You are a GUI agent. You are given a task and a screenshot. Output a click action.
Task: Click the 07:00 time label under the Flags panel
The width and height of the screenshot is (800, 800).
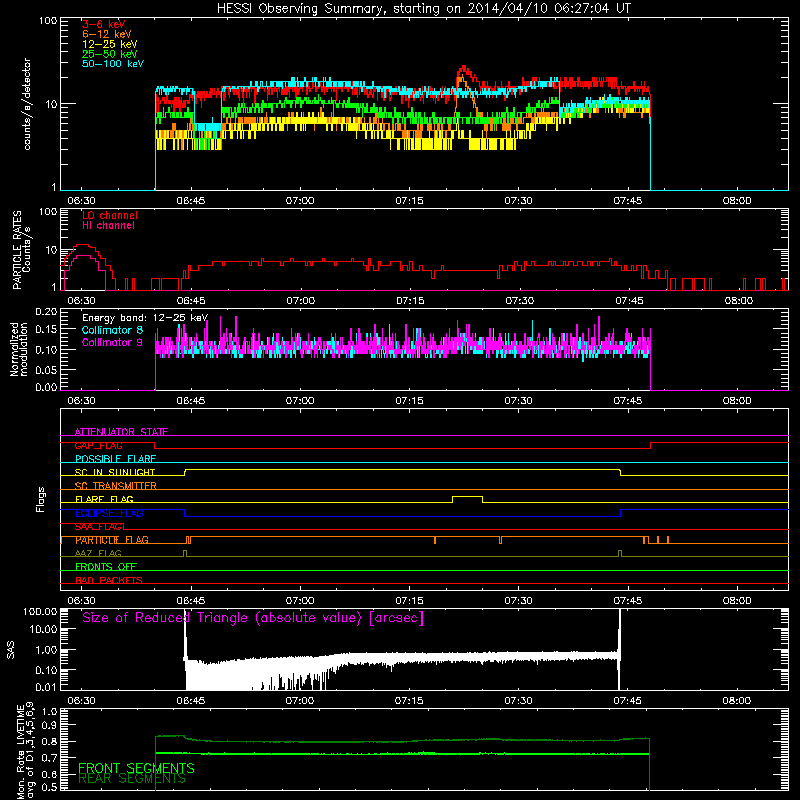[300, 601]
